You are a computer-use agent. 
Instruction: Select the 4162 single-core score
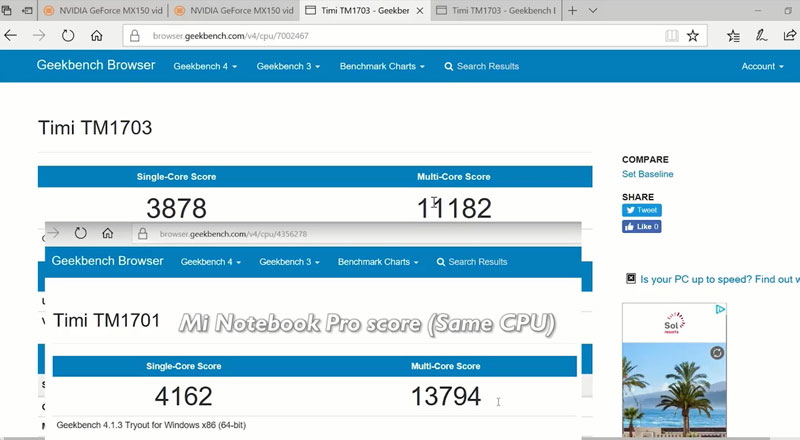(184, 396)
